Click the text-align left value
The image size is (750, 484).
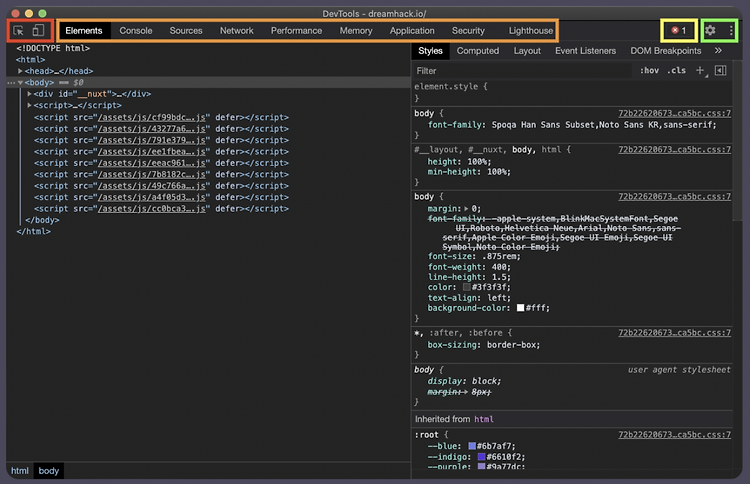pyautogui.click(x=499, y=297)
